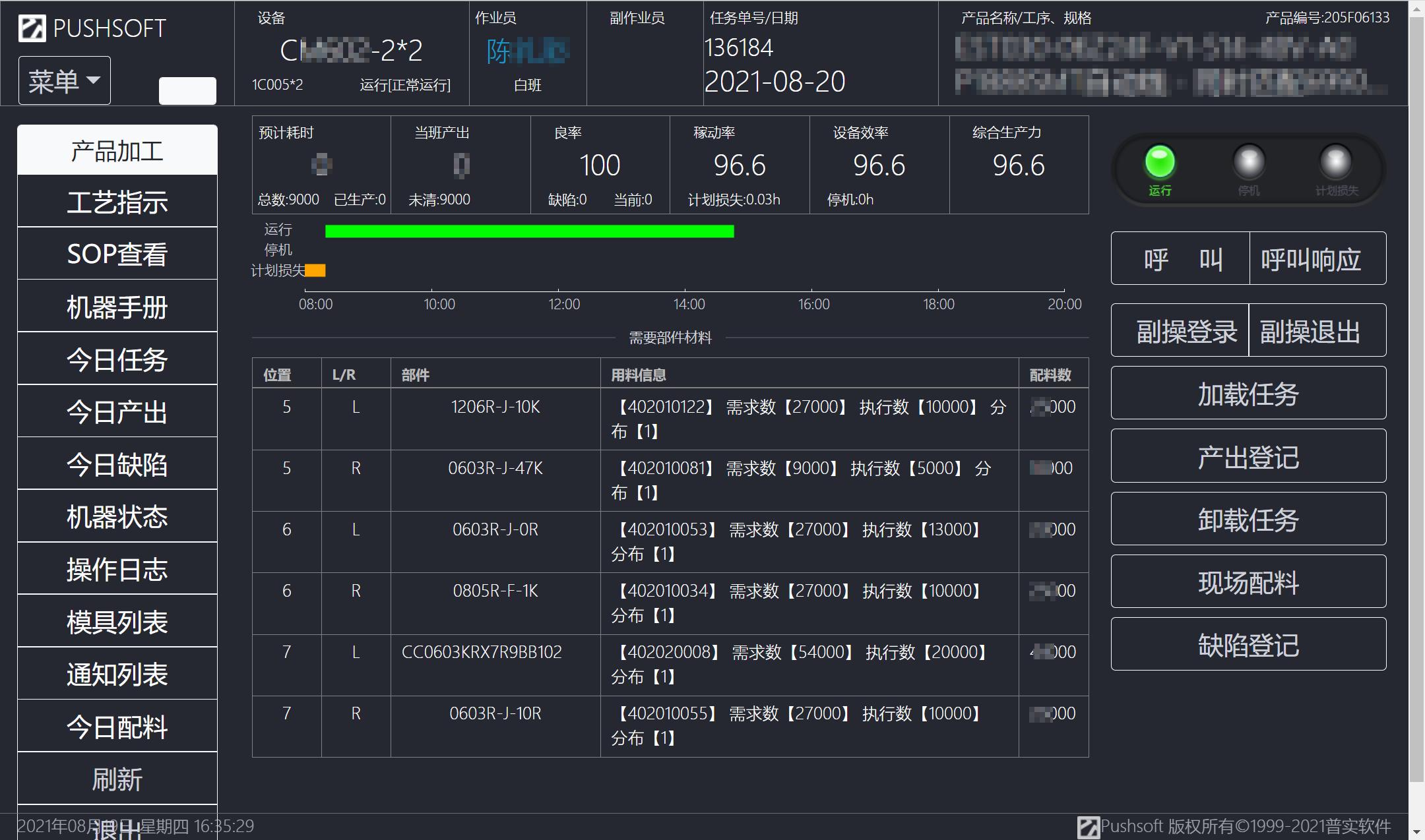Click the green 运行 timeline bar

(x=529, y=231)
